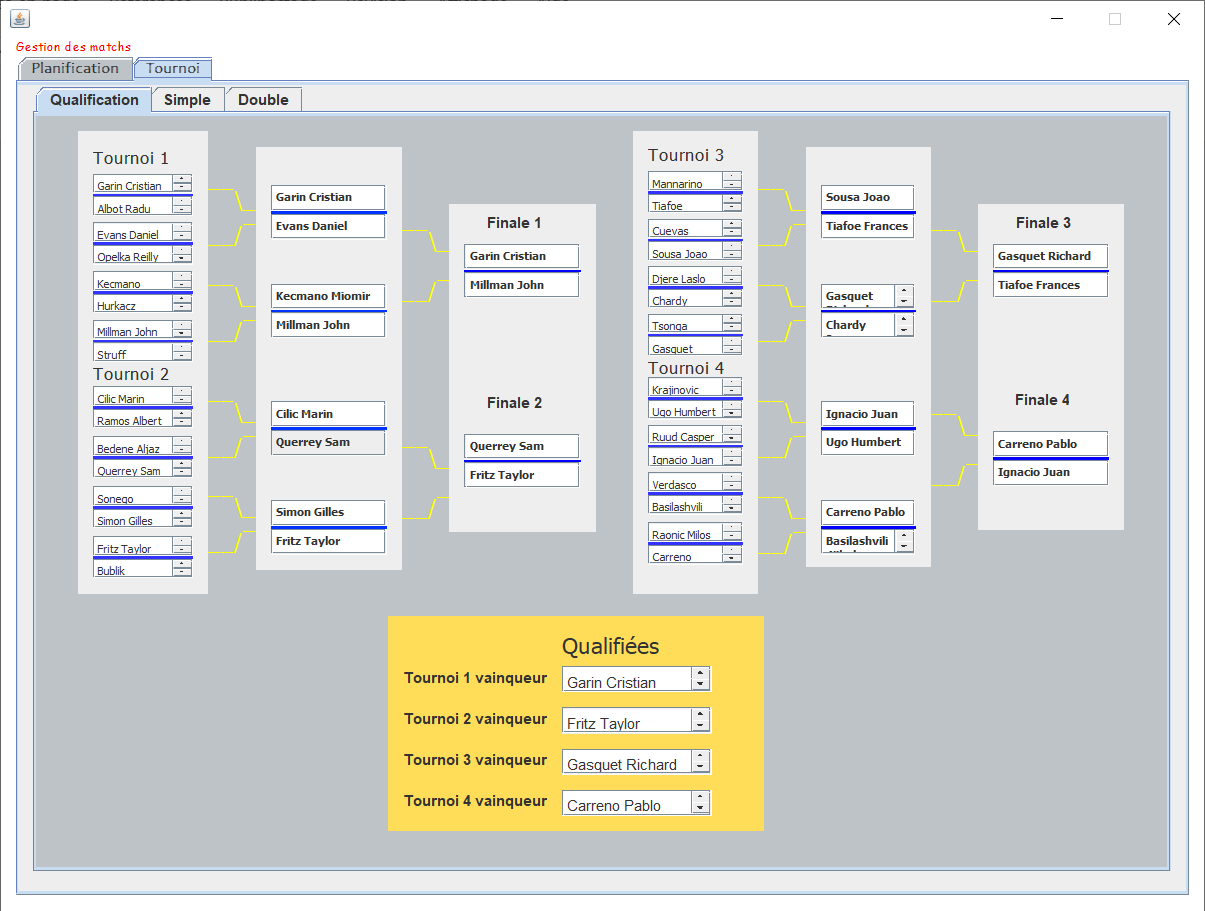Open the Double sub-tab
Image resolution: width=1205 pixels, height=911 pixels.
click(263, 100)
